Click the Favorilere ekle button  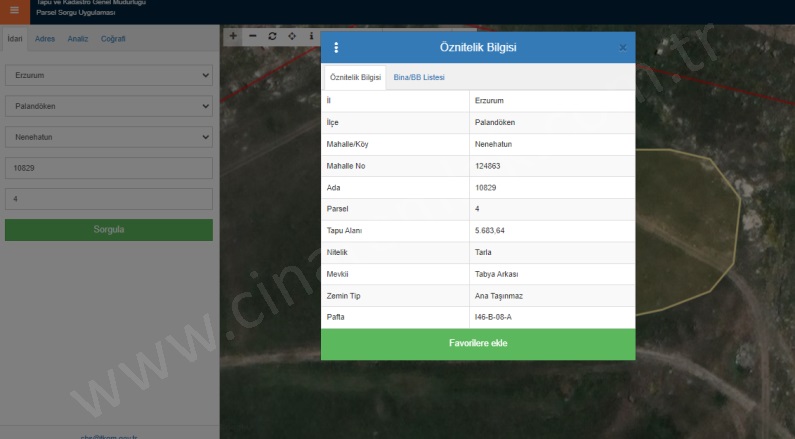[x=478, y=344]
